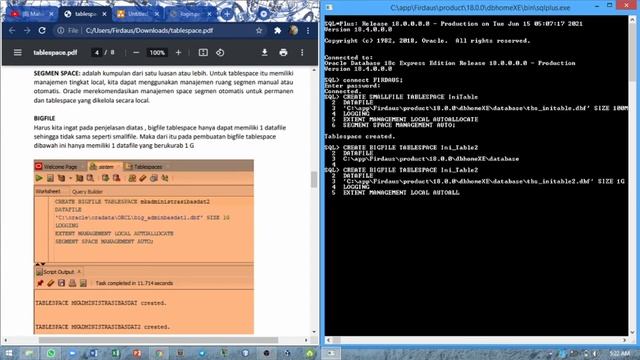Click the PDF scroll right arrow

click(x=306, y=340)
